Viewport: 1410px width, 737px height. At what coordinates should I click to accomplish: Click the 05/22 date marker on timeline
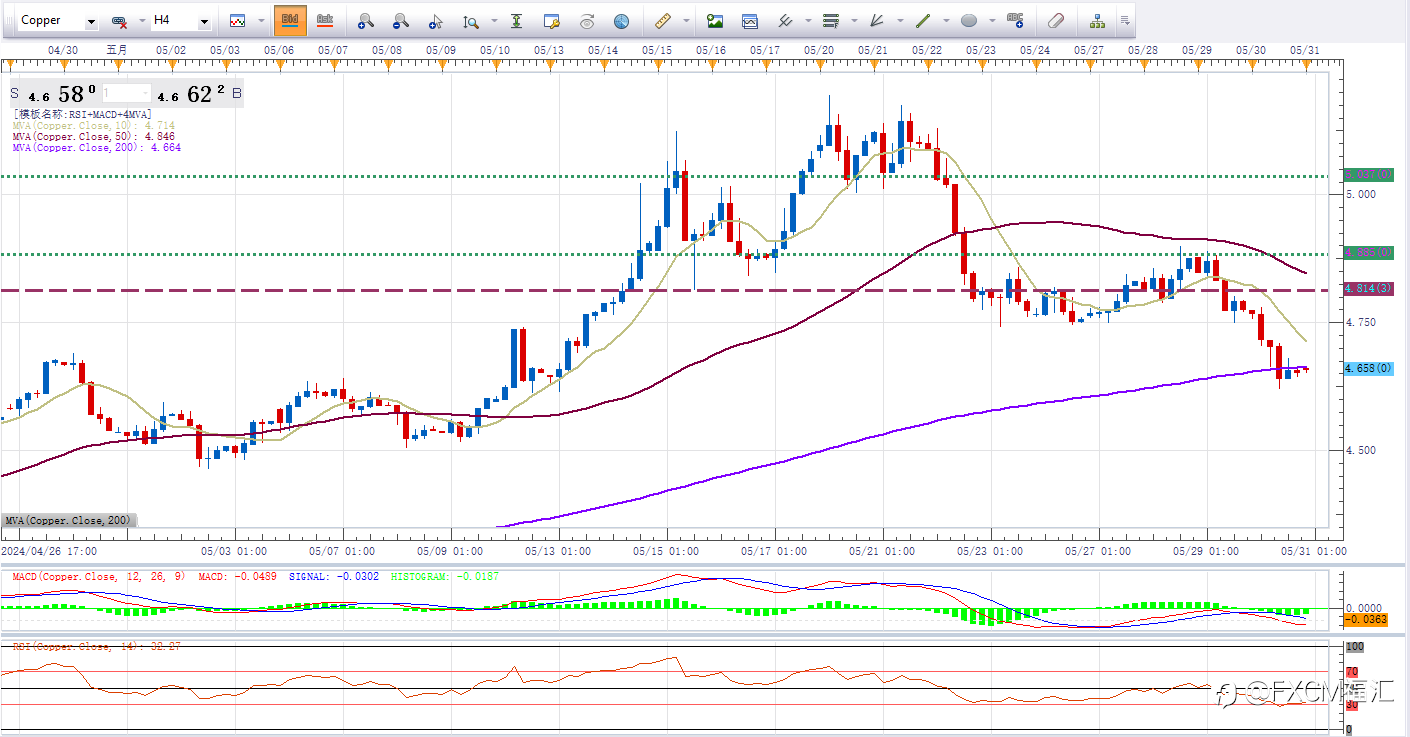coord(927,50)
